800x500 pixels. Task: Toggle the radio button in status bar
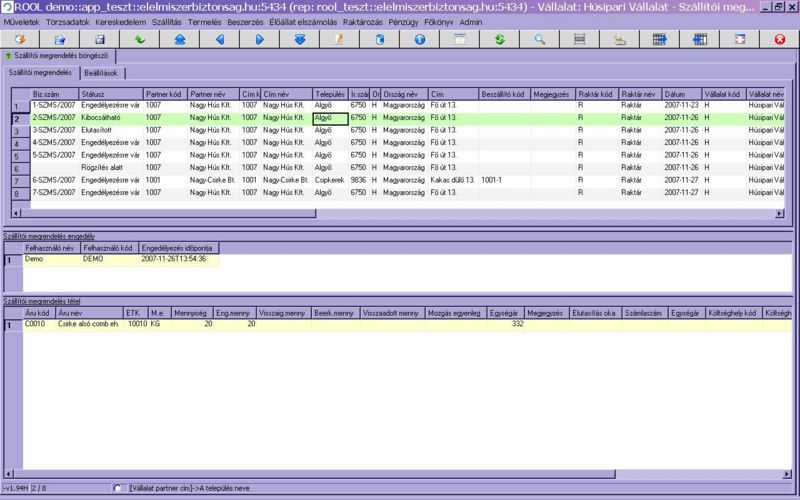tap(117, 488)
